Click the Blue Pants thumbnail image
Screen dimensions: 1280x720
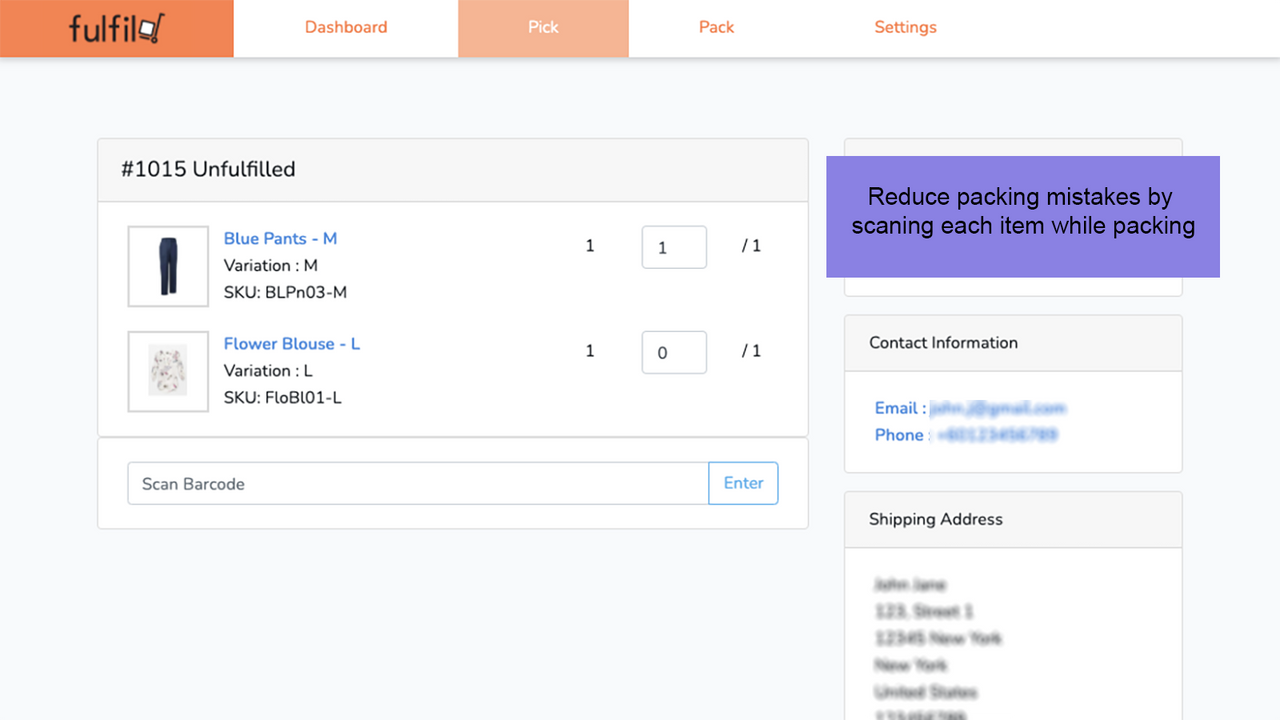pyautogui.click(x=168, y=266)
